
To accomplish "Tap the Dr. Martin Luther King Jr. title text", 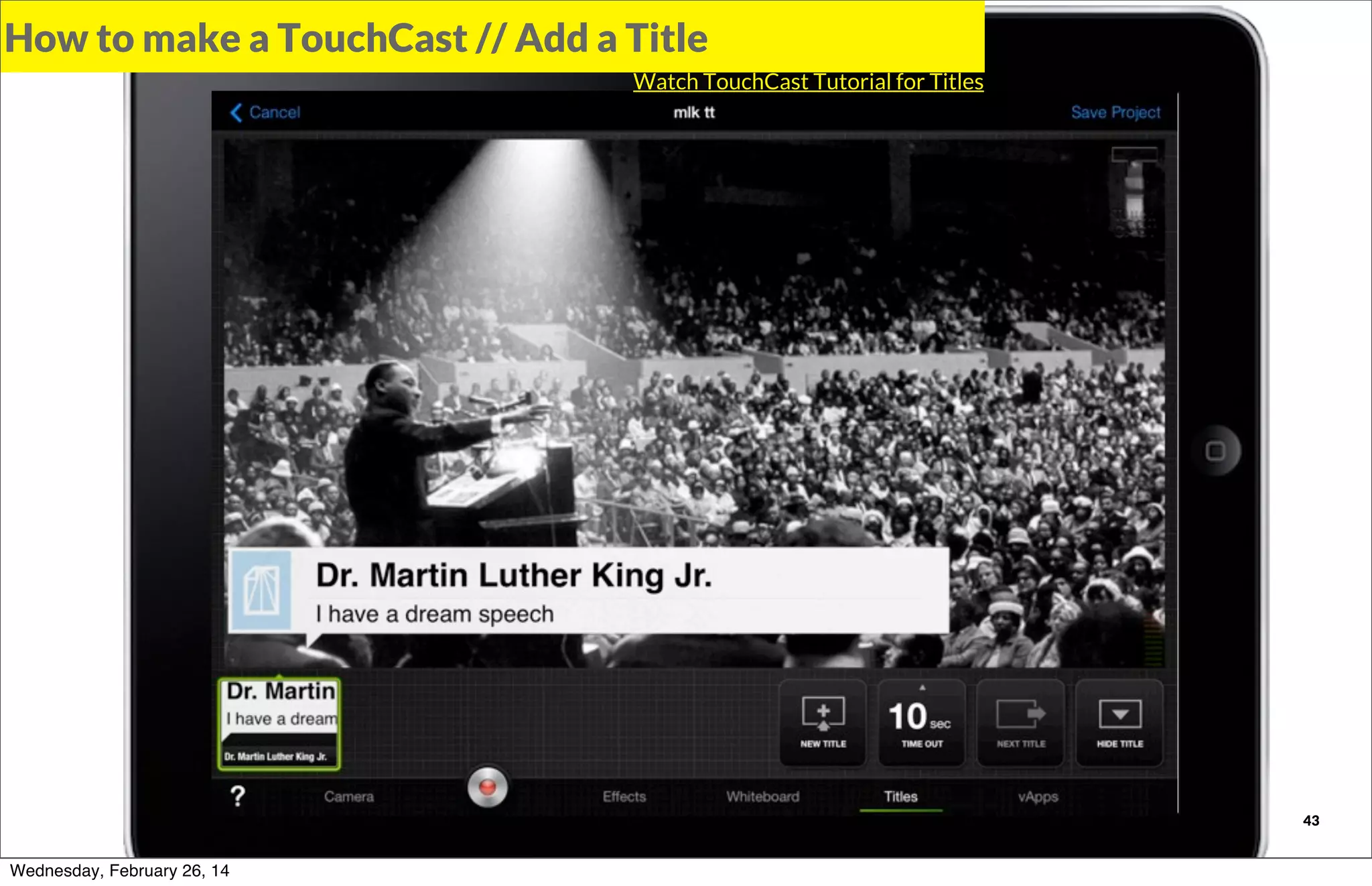I will [x=514, y=576].
